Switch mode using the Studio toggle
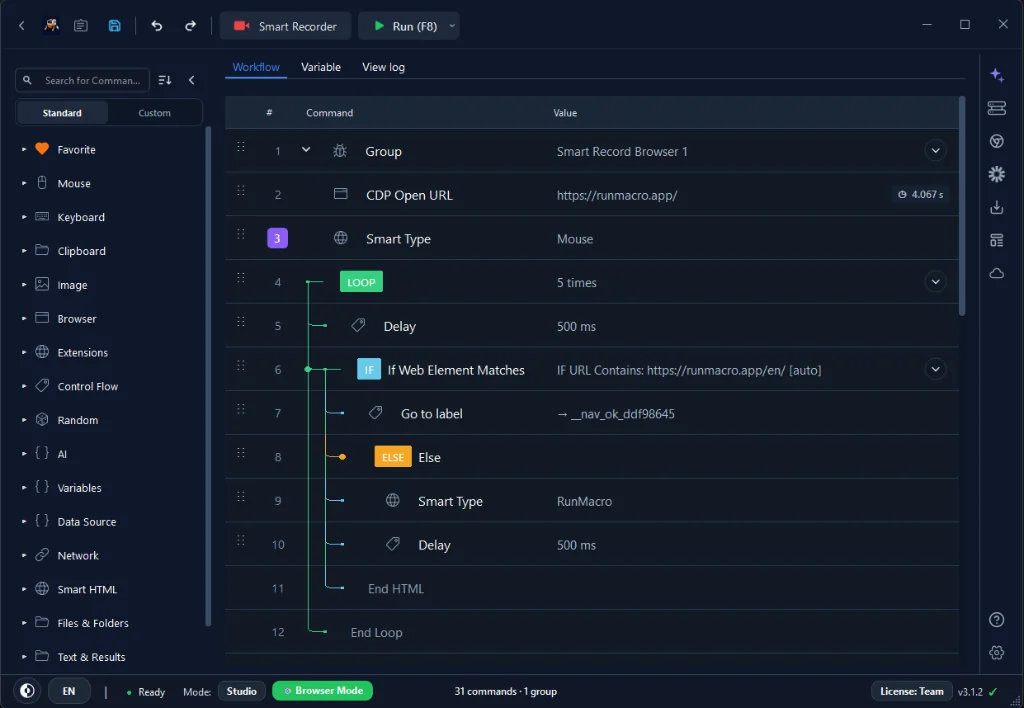 pyautogui.click(x=241, y=691)
